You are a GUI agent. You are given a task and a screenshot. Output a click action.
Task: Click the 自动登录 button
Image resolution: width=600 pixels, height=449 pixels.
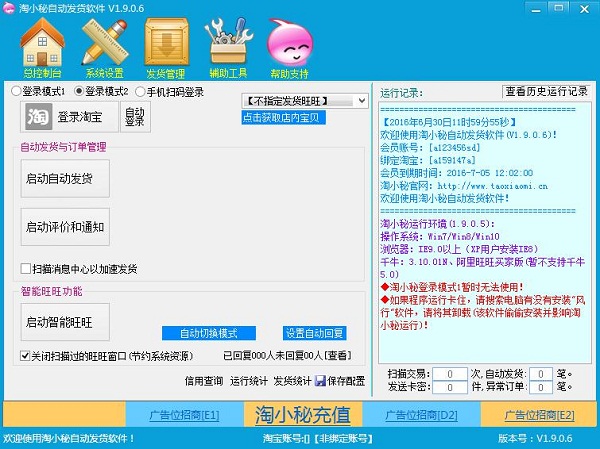[x=135, y=117]
